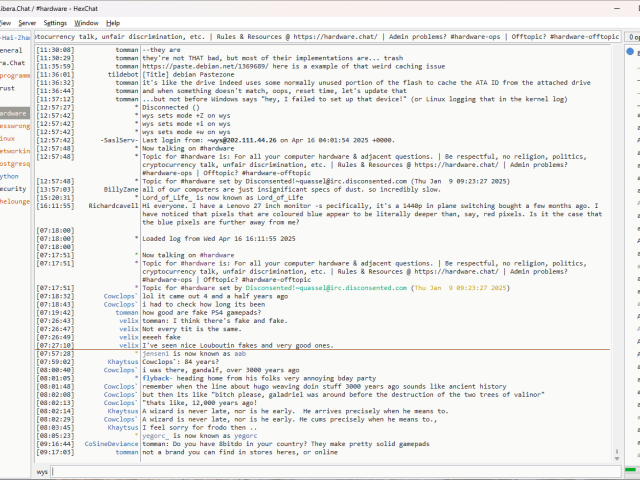Screen dimensions: 640x480
Task: Go to the #python channel
Action: click(10, 175)
